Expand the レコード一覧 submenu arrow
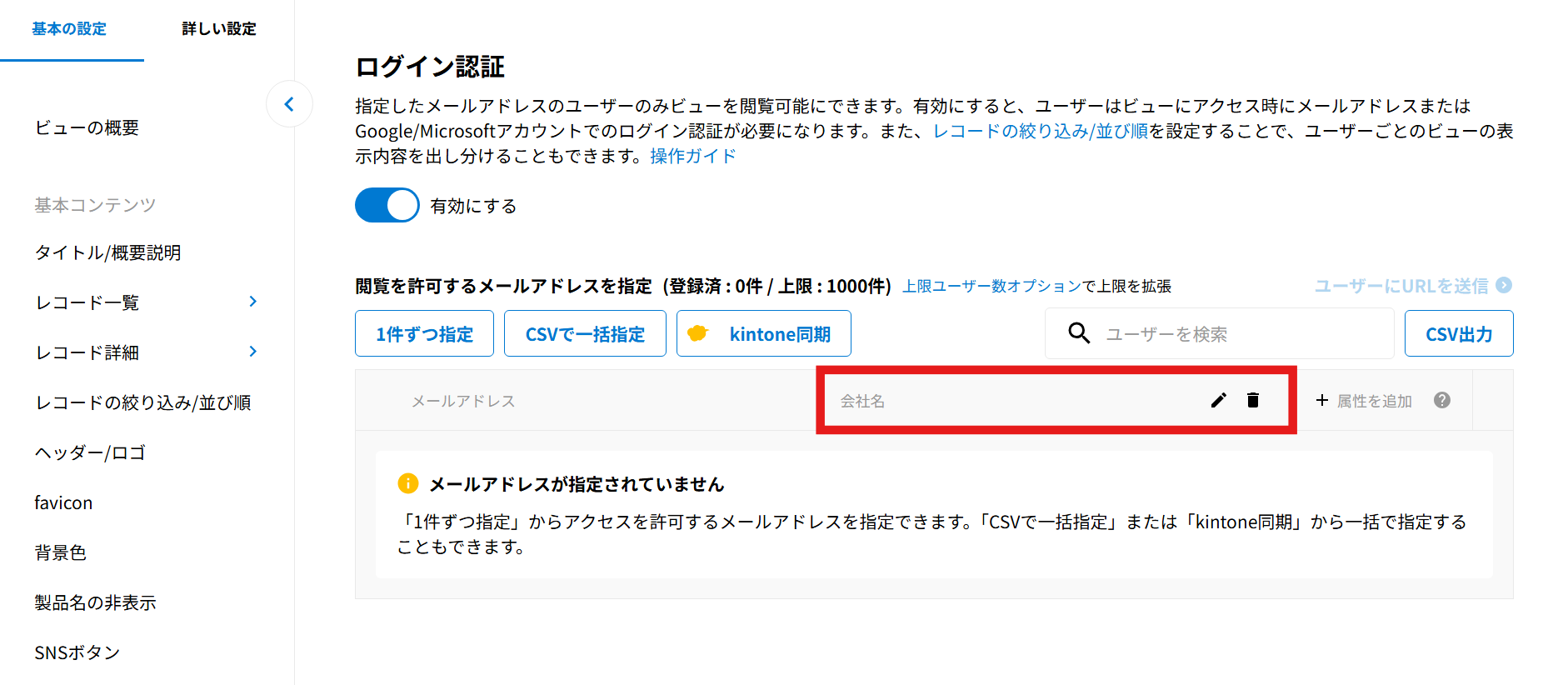1568x685 pixels. point(252,302)
